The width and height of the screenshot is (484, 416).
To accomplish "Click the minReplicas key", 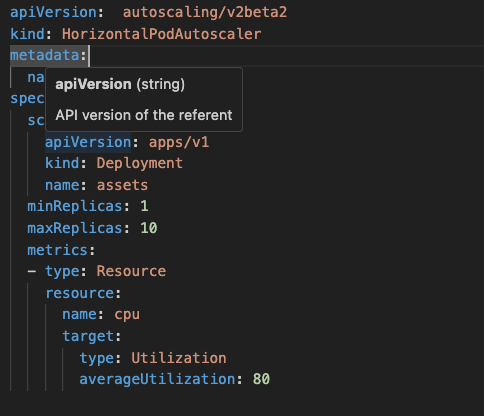I will [x=75, y=206].
